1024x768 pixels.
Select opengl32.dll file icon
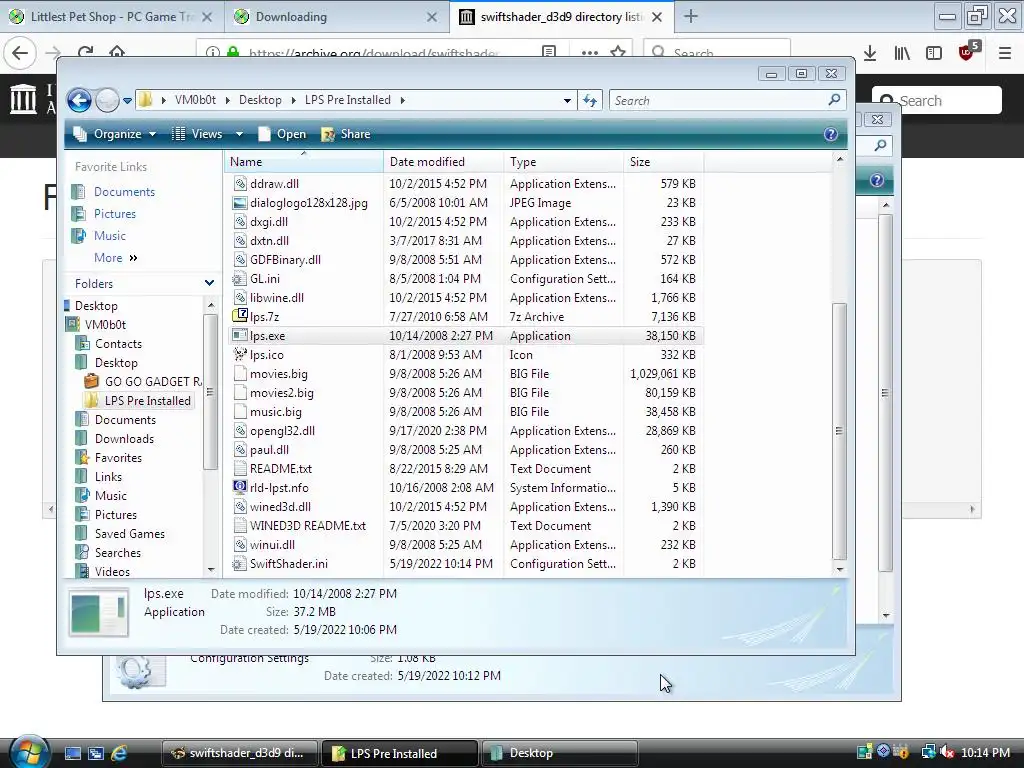240,431
